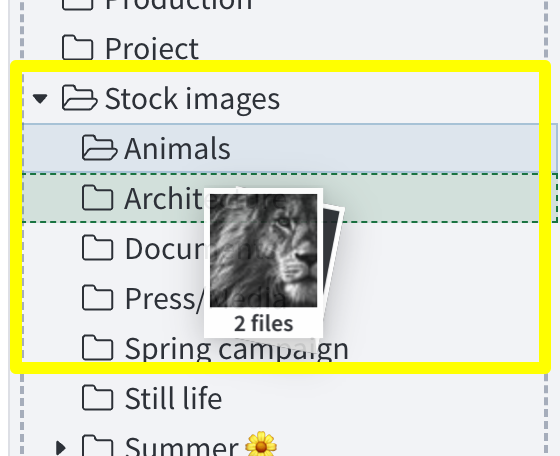Click the Still life folder icon

98,397
